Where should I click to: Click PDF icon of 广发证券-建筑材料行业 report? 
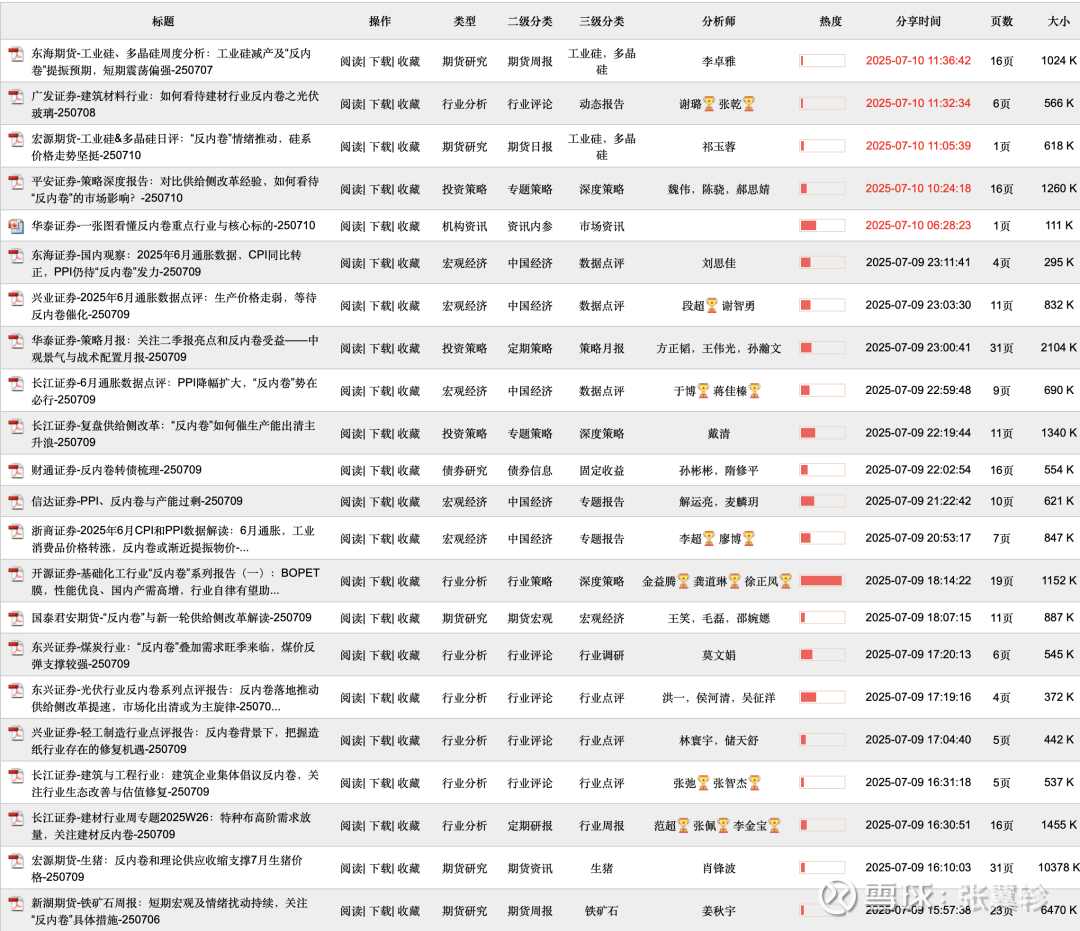(x=15, y=97)
